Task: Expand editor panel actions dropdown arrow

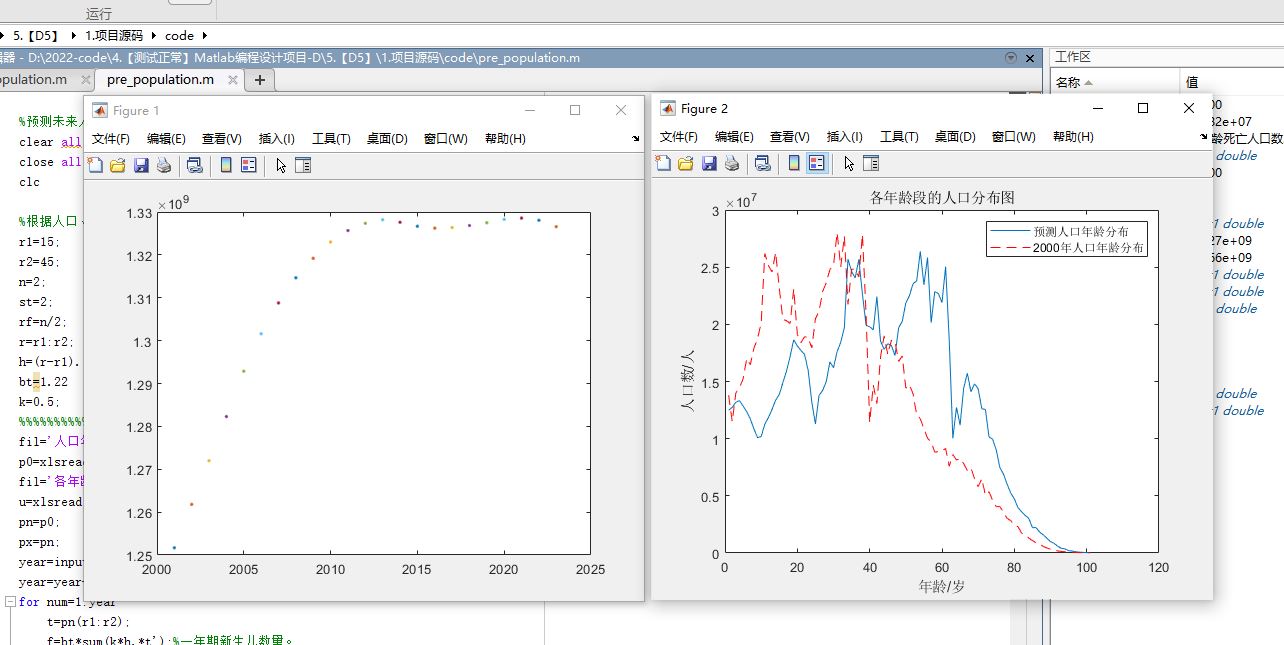Action: (x=1010, y=58)
